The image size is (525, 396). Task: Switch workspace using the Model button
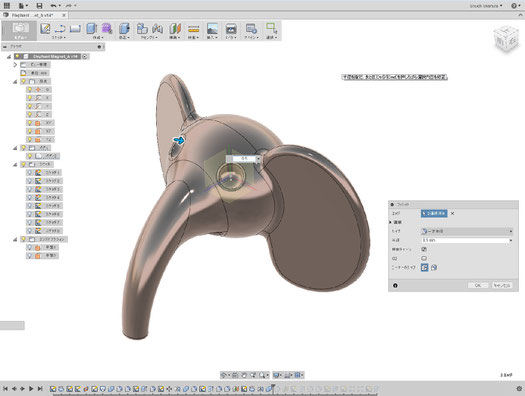pyautogui.click(x=20, y=30)
